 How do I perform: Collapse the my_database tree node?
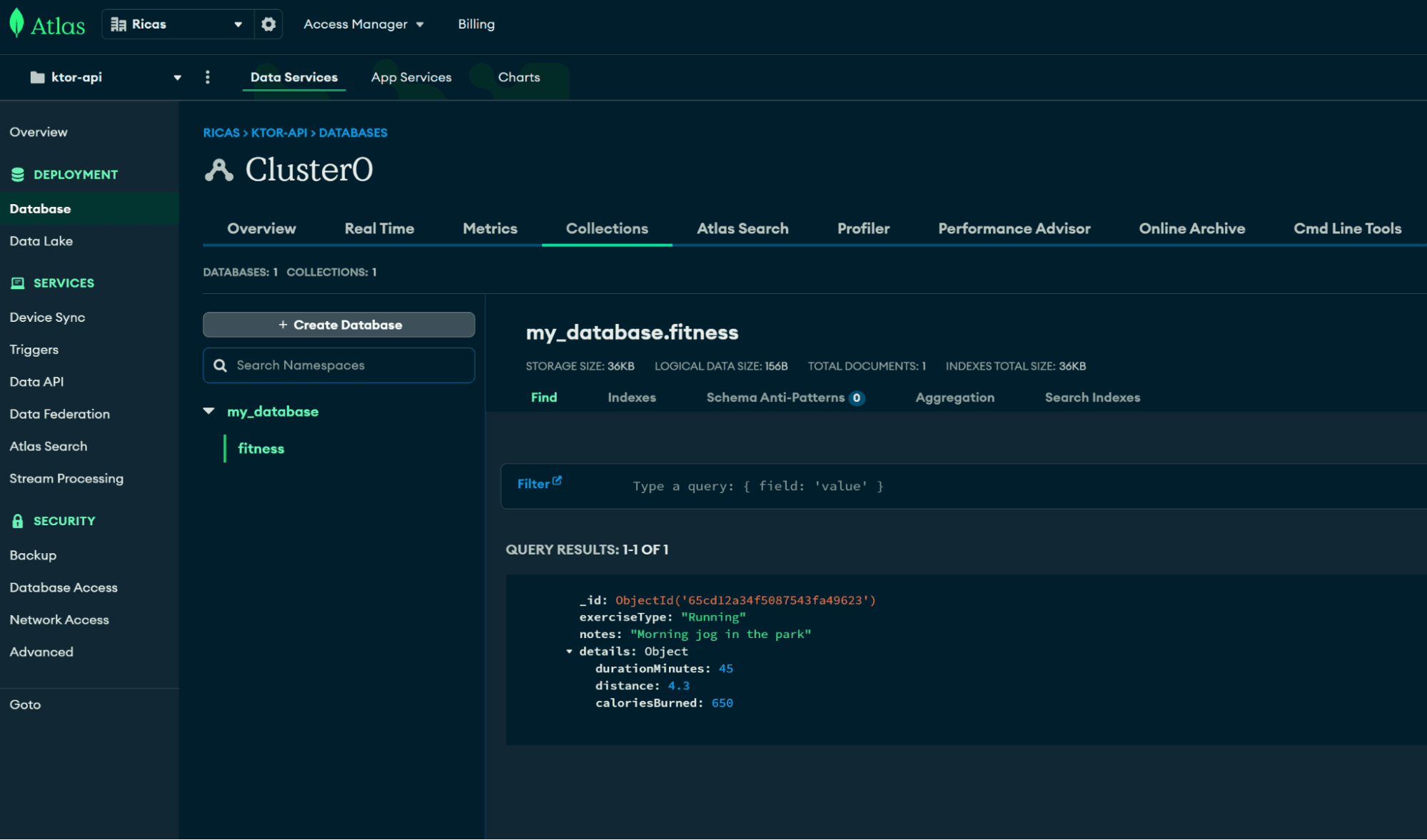(x=208, y=410)
